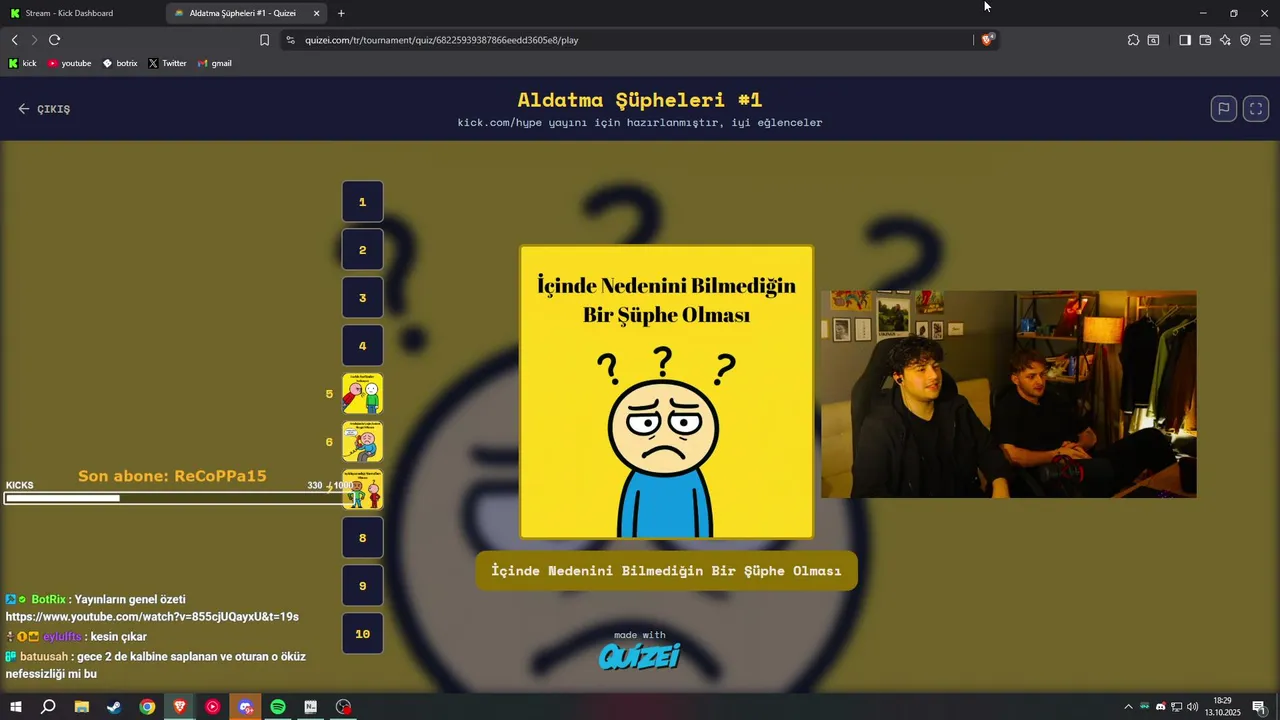Open volume control in system tray
1280x720 pixels.
(x=1192, y=707)
